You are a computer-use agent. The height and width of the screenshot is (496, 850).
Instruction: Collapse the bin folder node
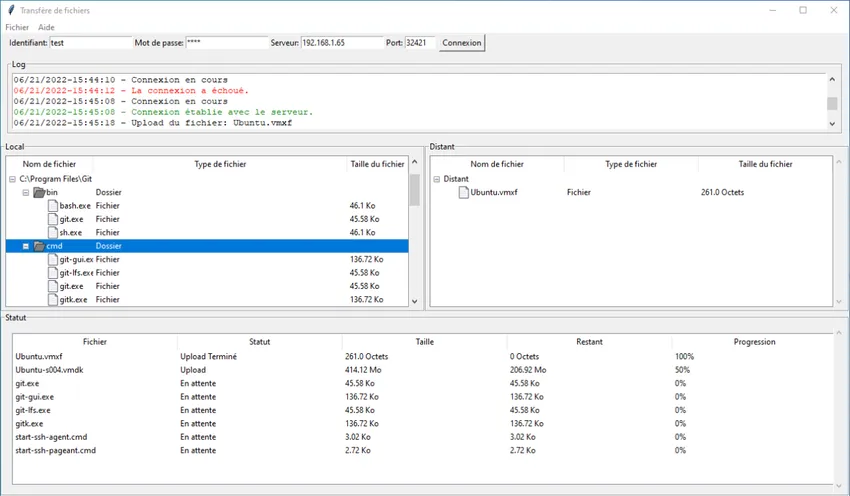coord(26,192)
